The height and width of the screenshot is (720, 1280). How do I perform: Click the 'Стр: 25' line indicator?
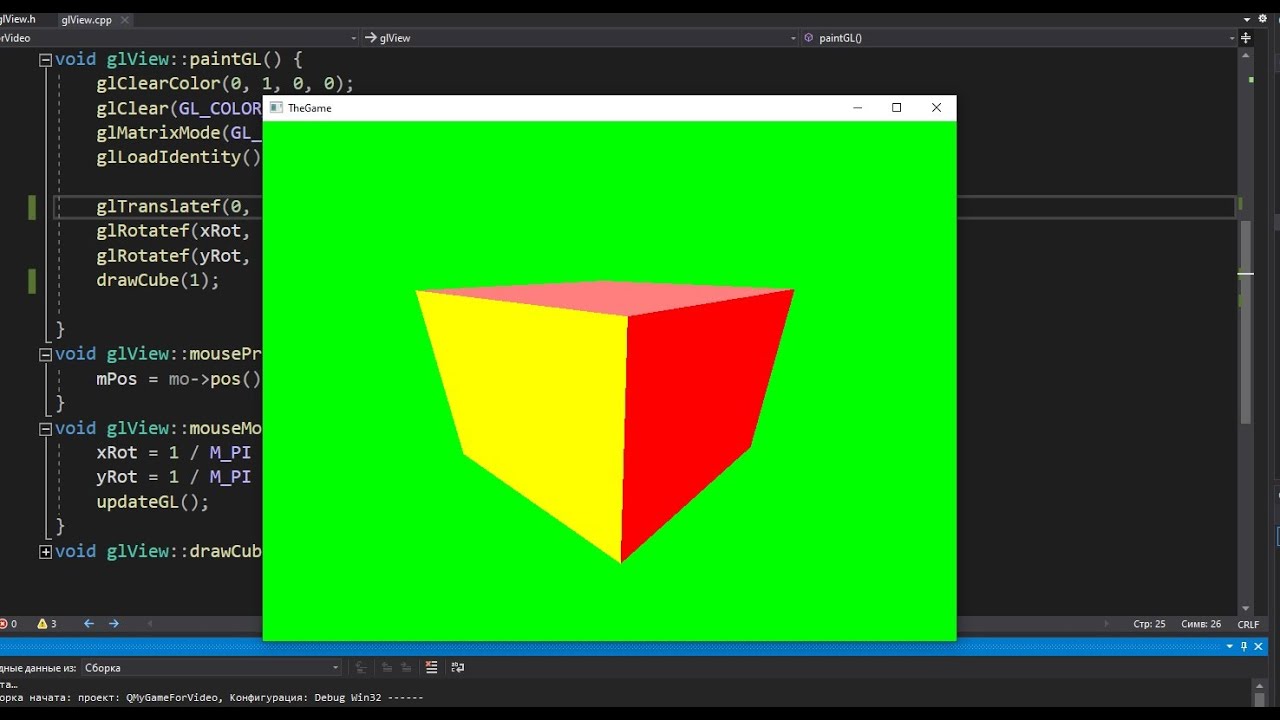click(x=1149, y=624)
